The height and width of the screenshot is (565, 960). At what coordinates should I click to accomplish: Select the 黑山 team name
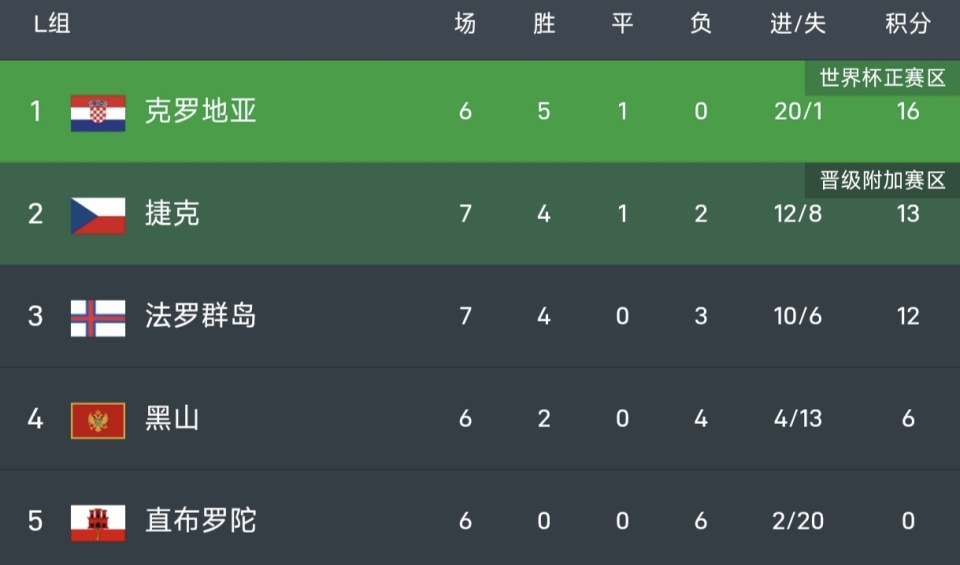pos(172,419)
